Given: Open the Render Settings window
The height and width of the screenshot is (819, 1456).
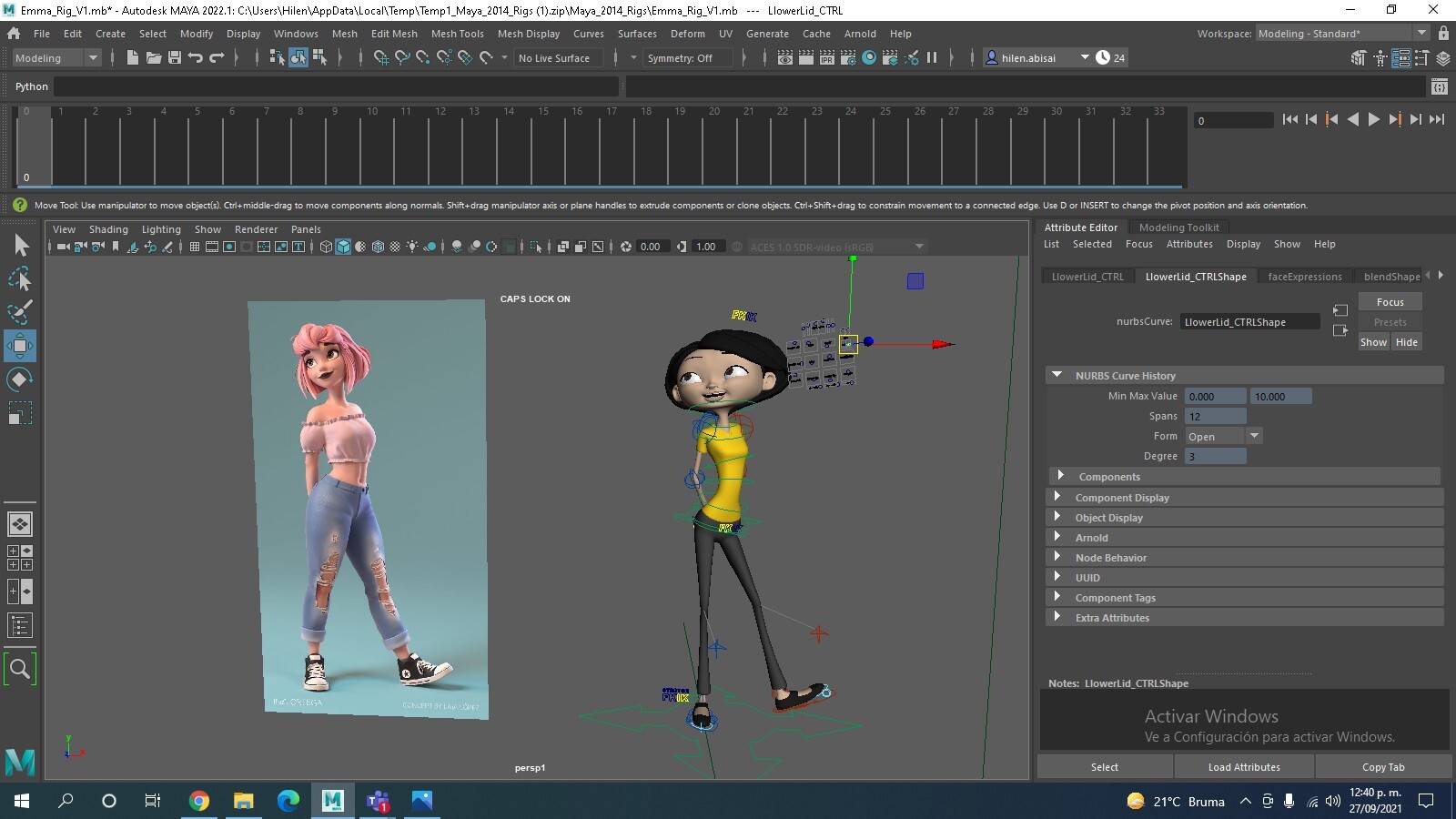Looking at the screenshot, I should [850, 57].
